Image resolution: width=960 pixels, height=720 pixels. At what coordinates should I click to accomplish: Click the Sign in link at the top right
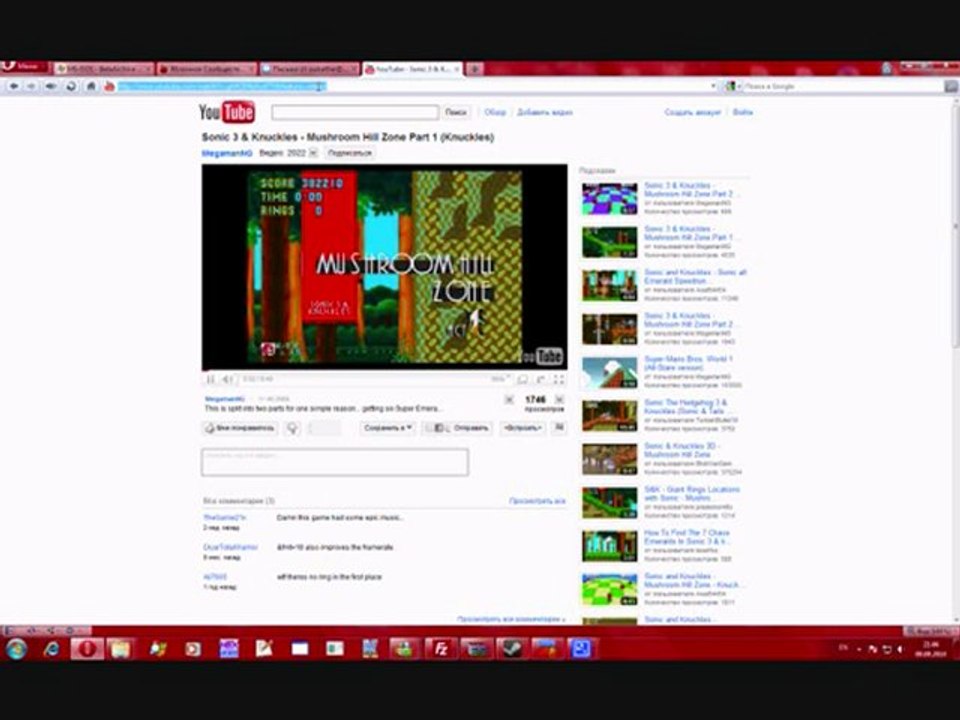coord(743,112)
